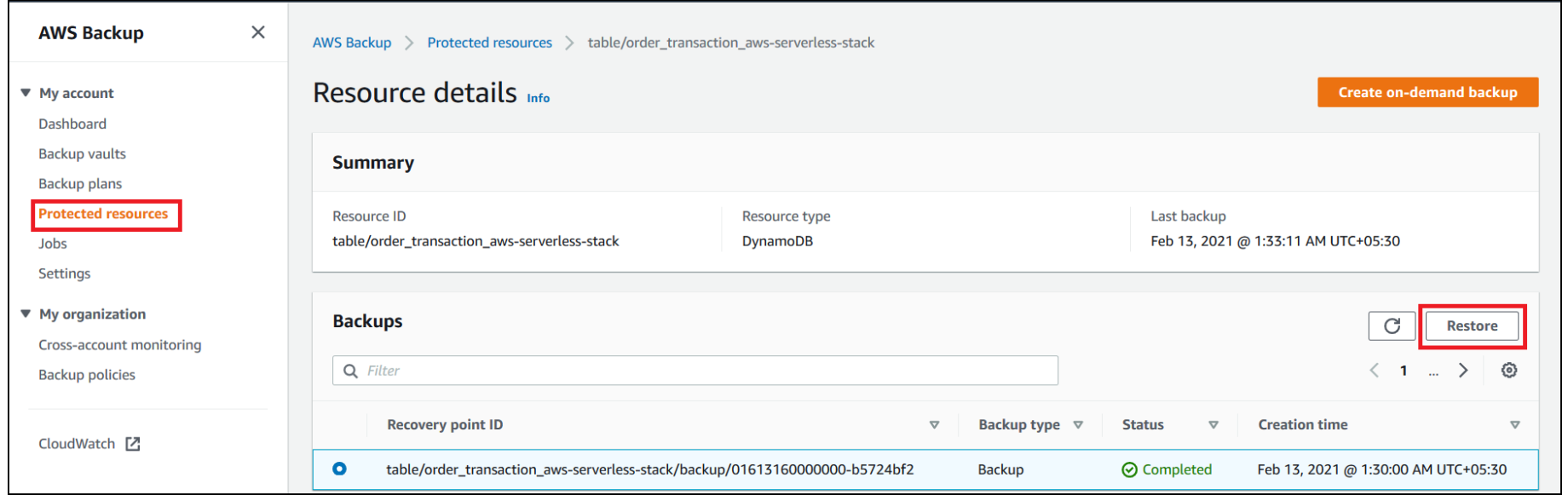Sort by Backup type column arrow
Viewport: 1568px width, 501px height.
click(x=1078, y=425)
